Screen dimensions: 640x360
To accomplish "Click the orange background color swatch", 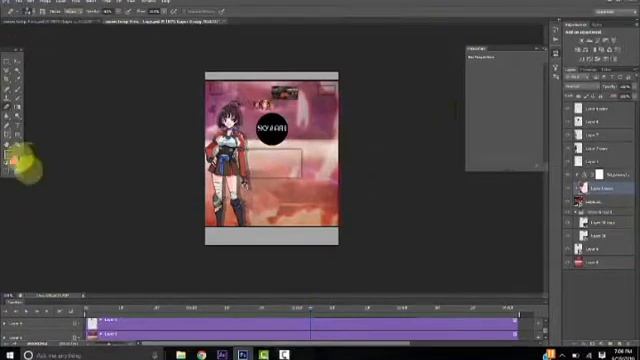I will tap(13, 161).
